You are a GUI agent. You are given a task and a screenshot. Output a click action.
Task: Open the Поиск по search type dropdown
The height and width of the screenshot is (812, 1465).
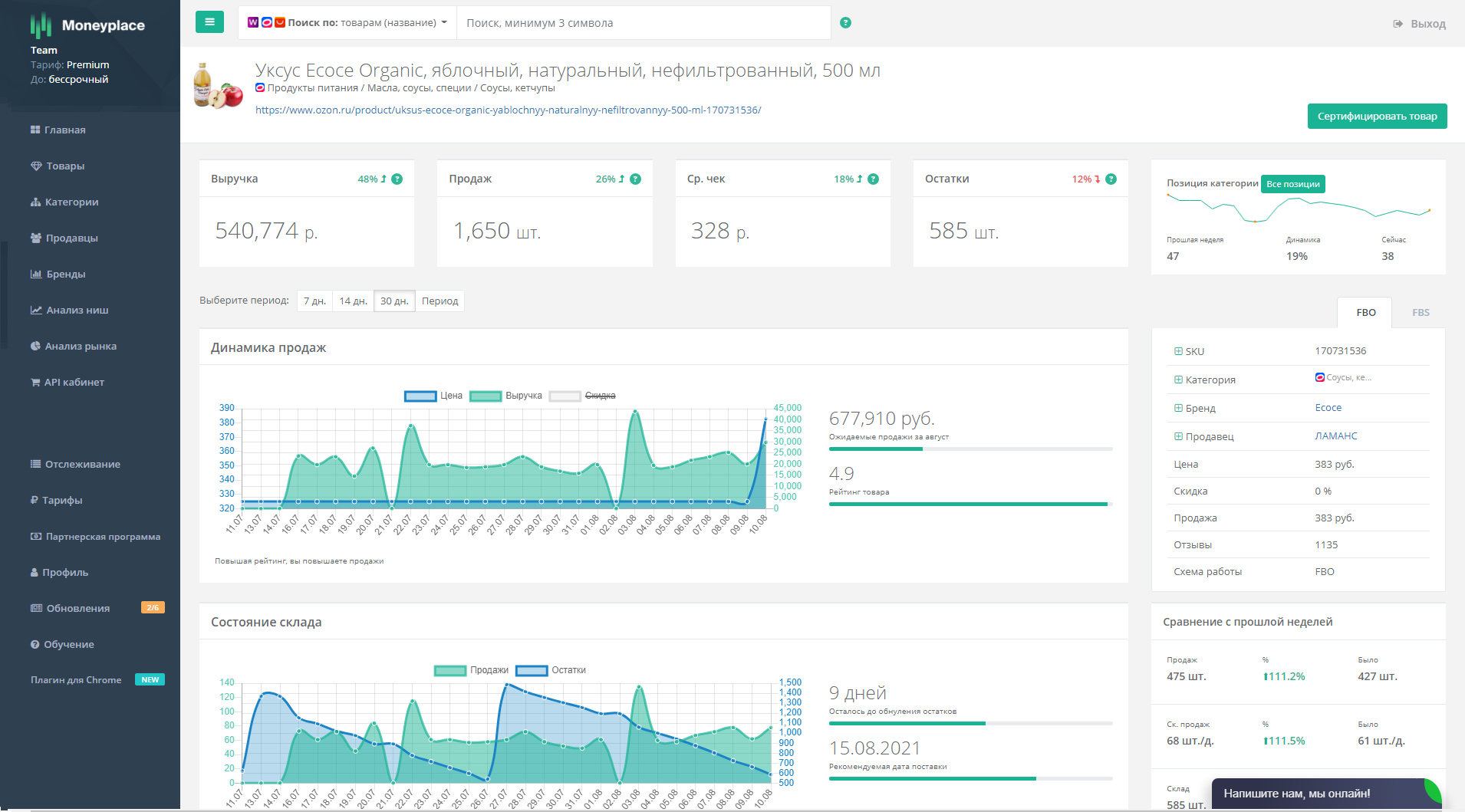coord(347,23)
